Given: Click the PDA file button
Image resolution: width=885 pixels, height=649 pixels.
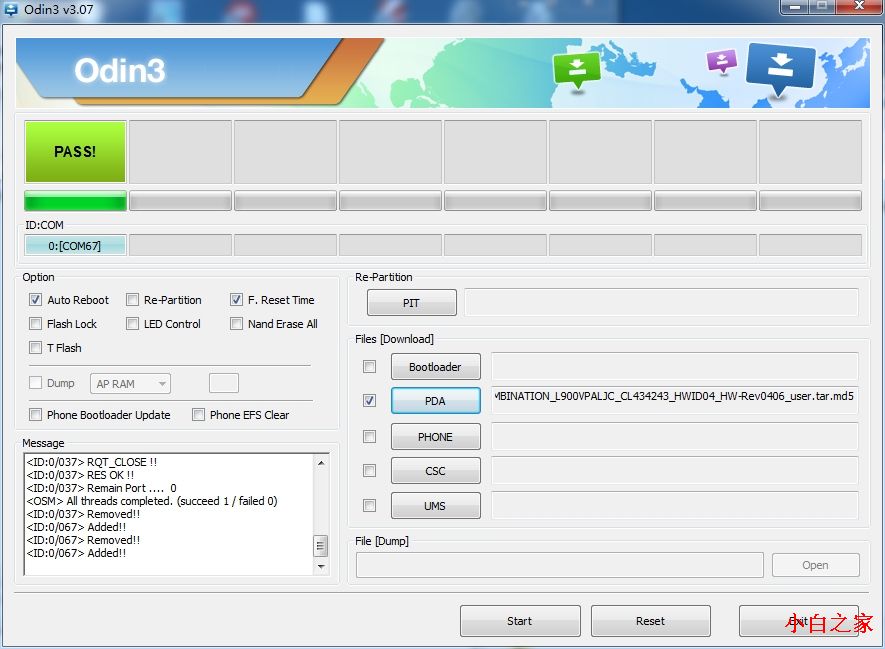Looking at the screenshot, I should coord(435,401).
